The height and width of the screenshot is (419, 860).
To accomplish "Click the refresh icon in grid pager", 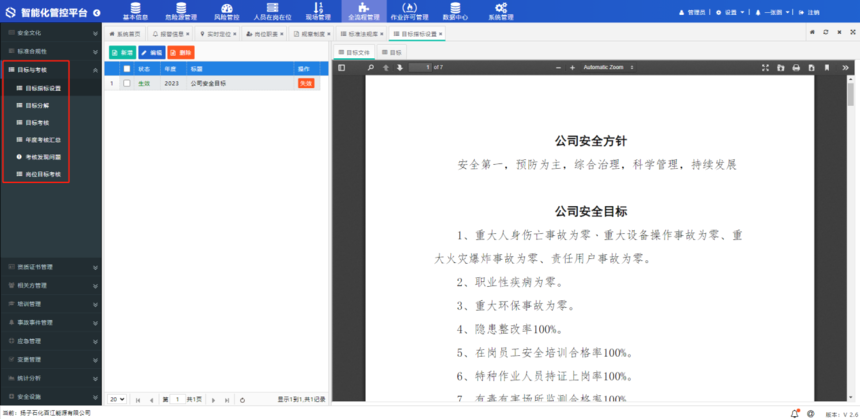I will tap(242, 399).
